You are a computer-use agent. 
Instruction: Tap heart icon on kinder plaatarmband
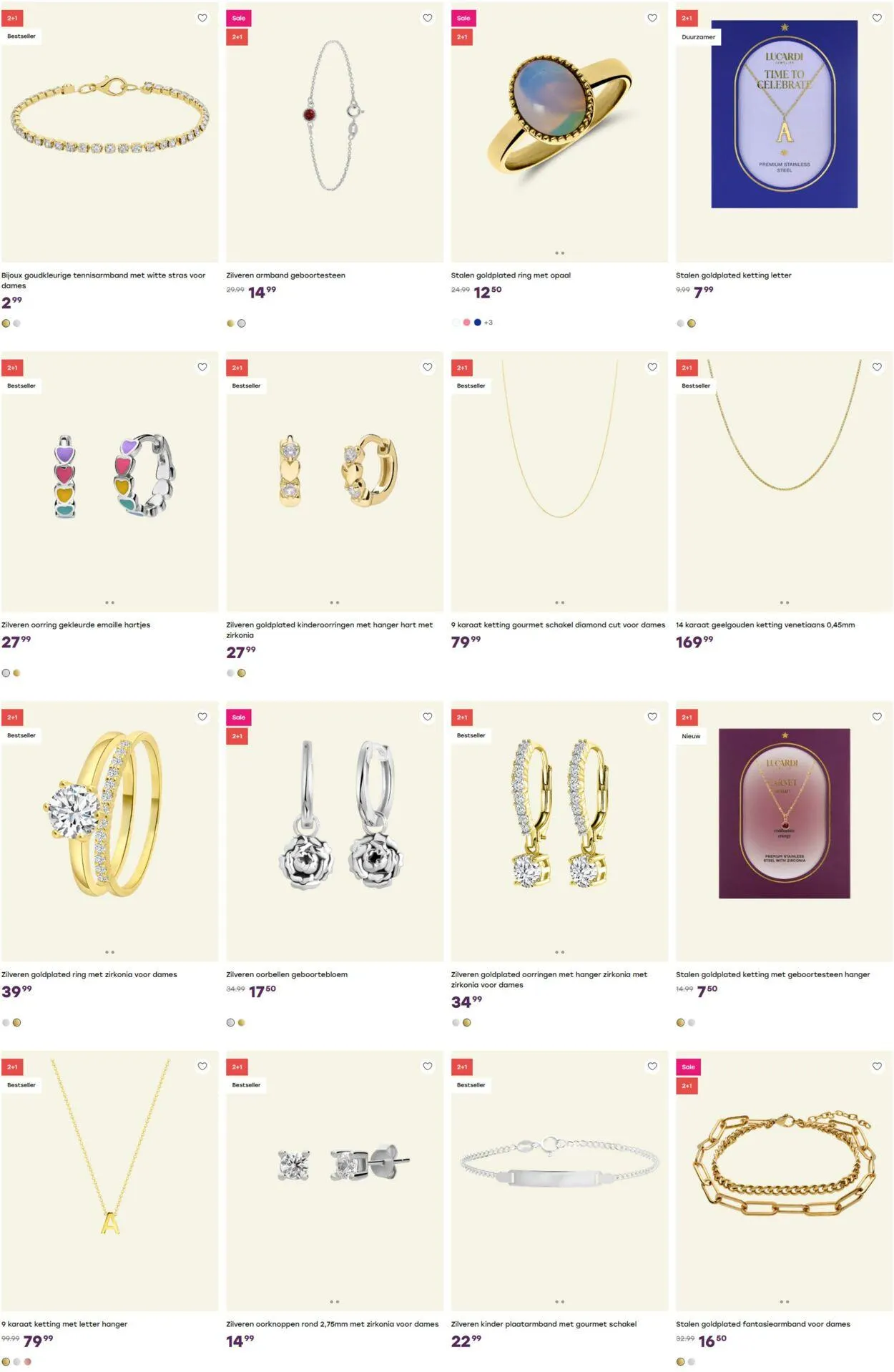point(652,1067)
